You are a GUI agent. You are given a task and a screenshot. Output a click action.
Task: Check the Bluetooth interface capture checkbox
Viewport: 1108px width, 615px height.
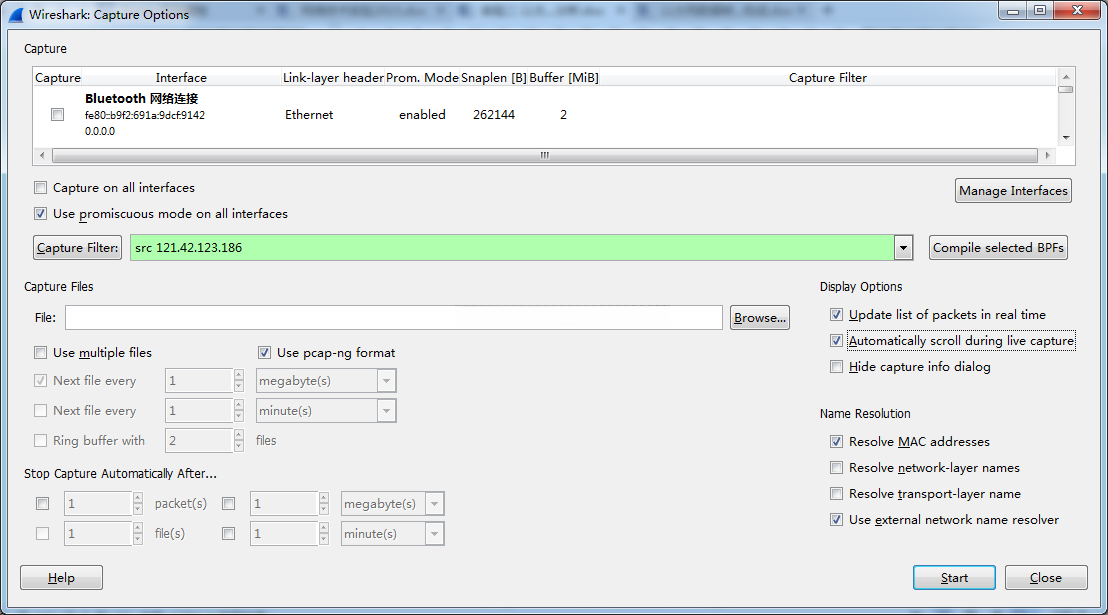(57, 115)
